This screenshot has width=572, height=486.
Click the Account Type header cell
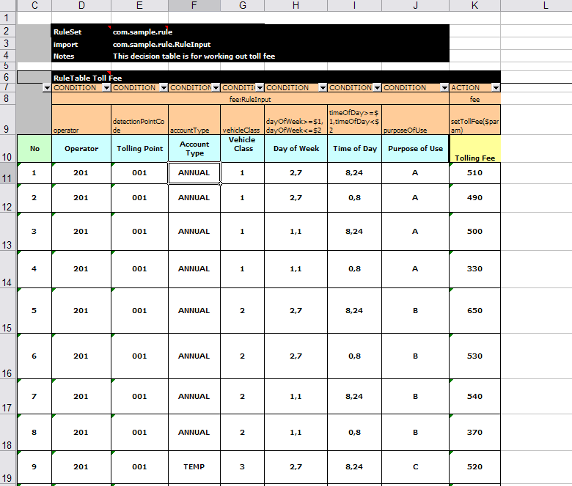tap(194, 148)
